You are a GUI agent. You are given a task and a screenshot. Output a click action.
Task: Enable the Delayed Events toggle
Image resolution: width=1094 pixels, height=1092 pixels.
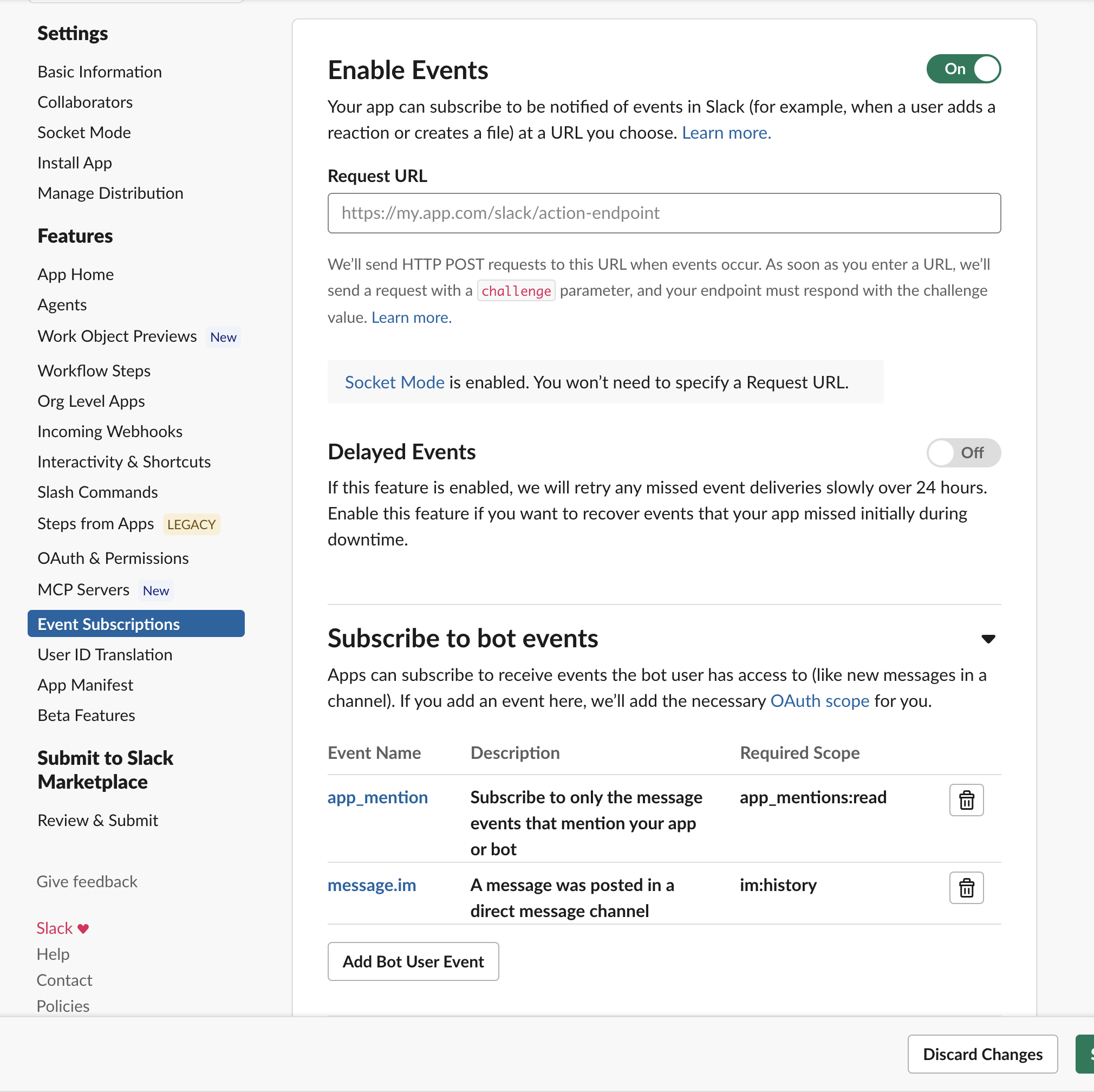(963, 452)
